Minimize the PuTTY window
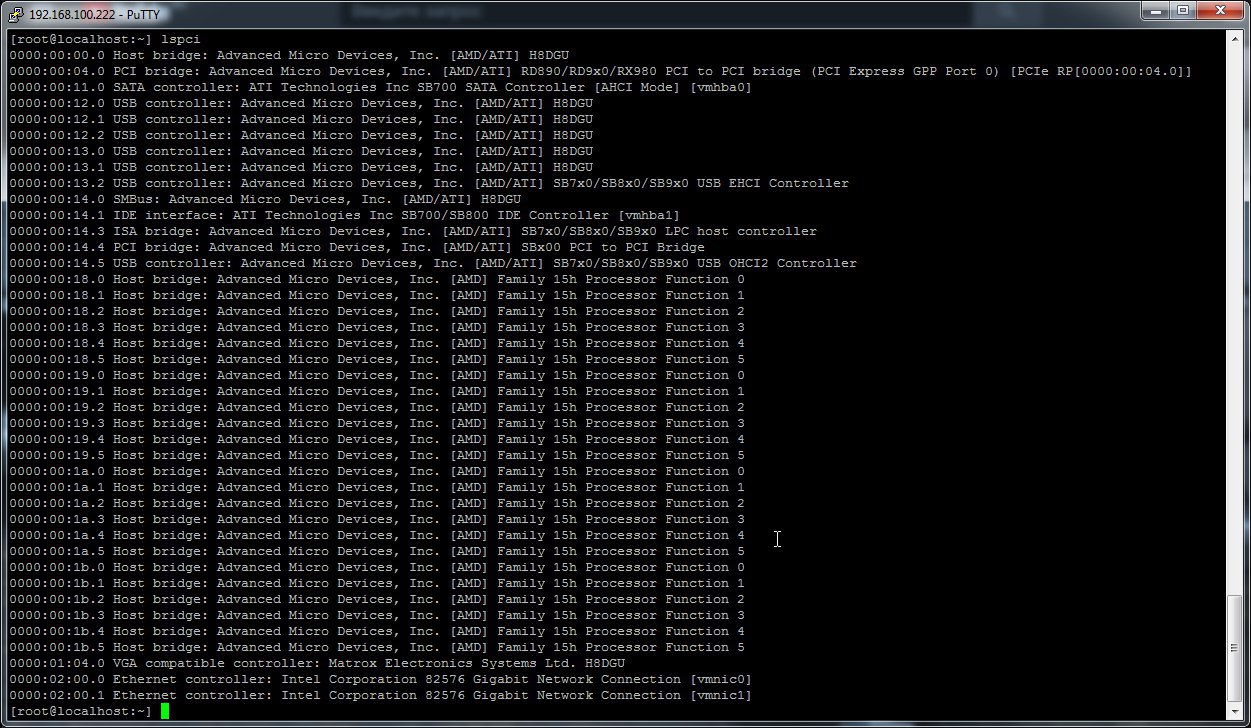 tap(1155, 11)
